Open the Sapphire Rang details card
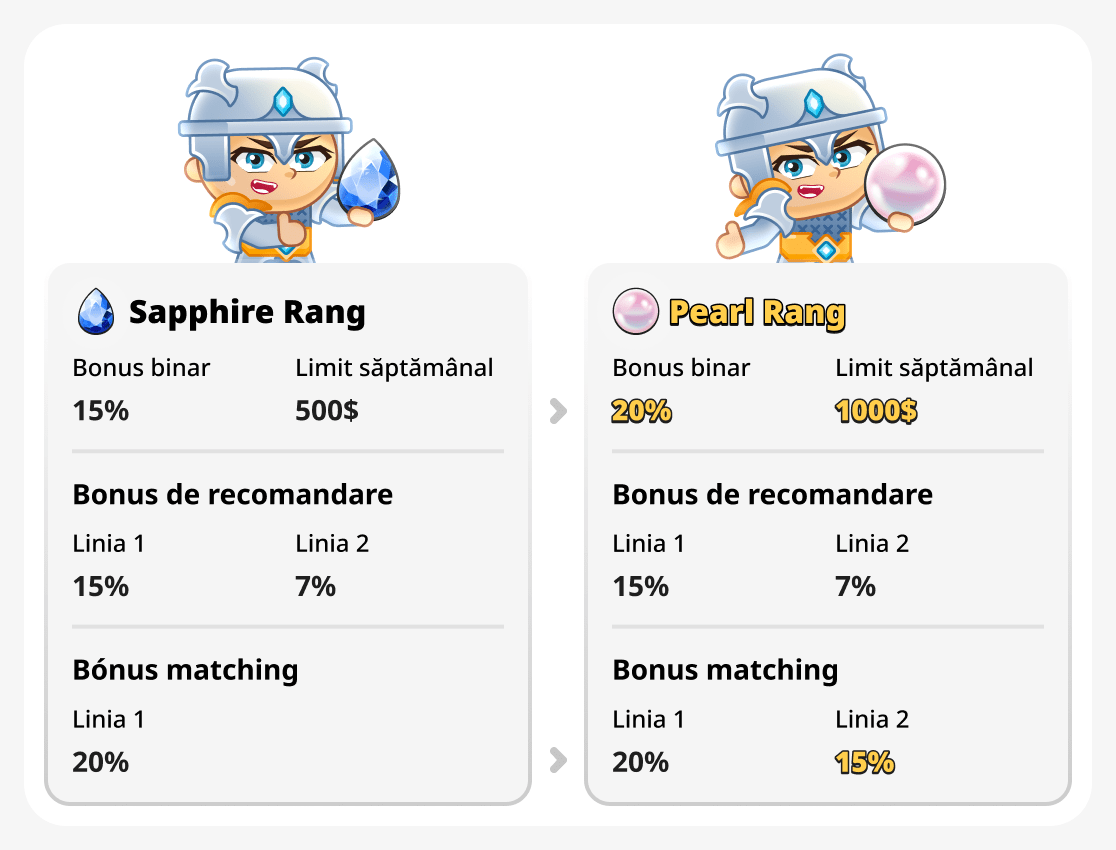Image resolution: width=1116 pixels, height=850 pixels. click(246, 311)
